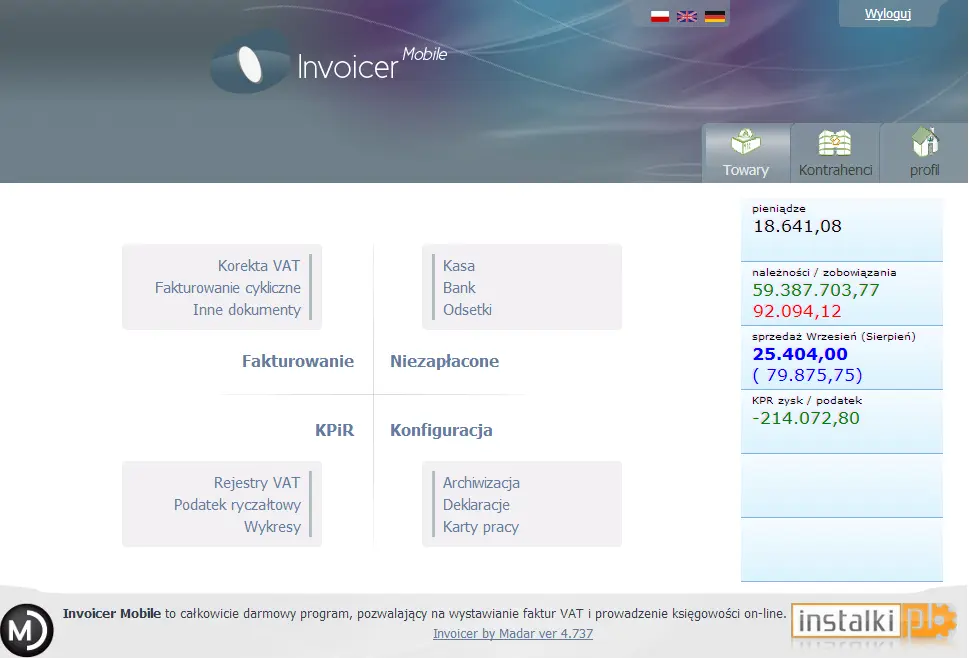Viewport: 969px width, 658px height.
Task: Go to Konfiguracja module
Action: 441,430
